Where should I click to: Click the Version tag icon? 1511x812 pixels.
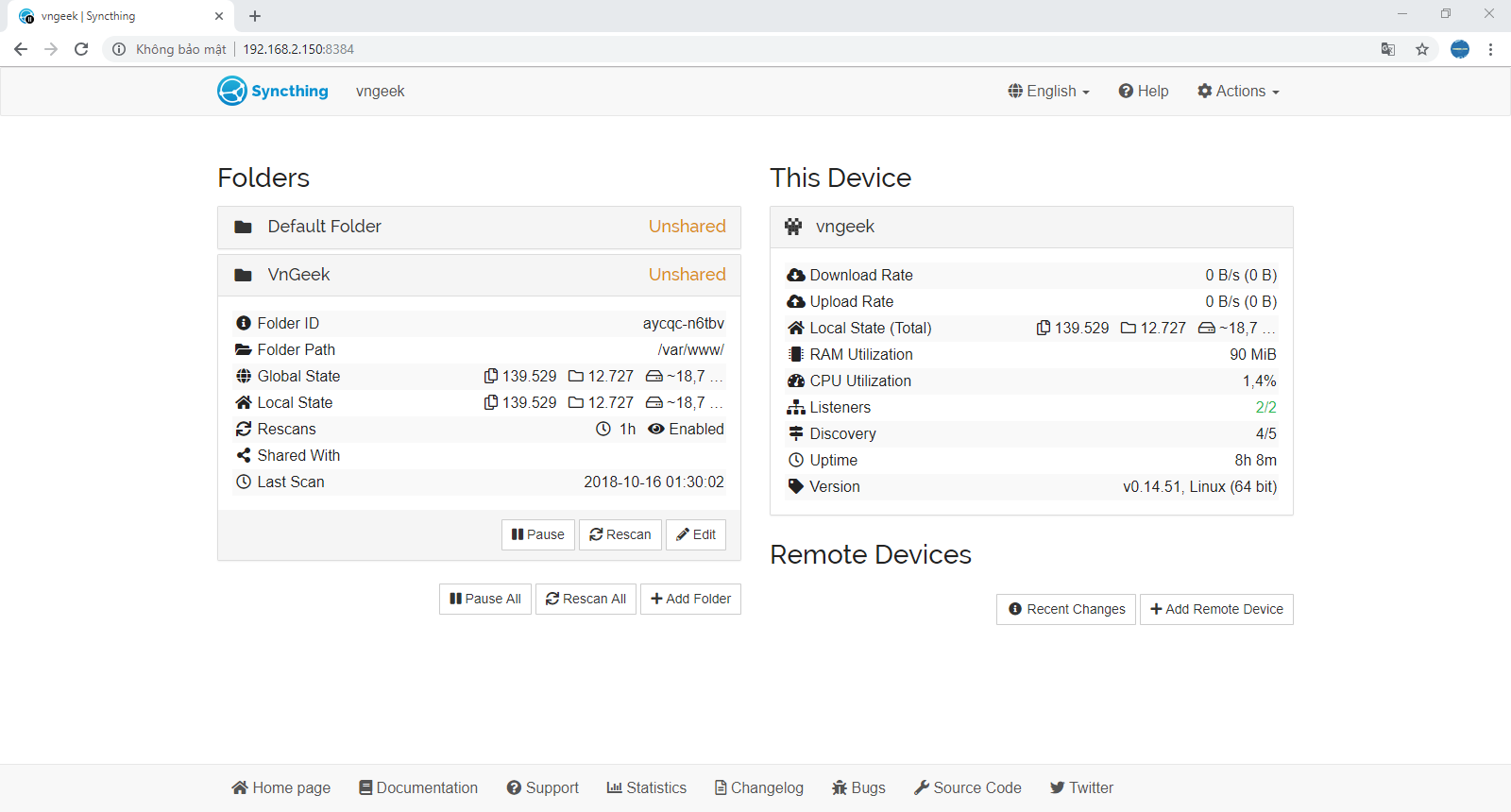(796, 486)
